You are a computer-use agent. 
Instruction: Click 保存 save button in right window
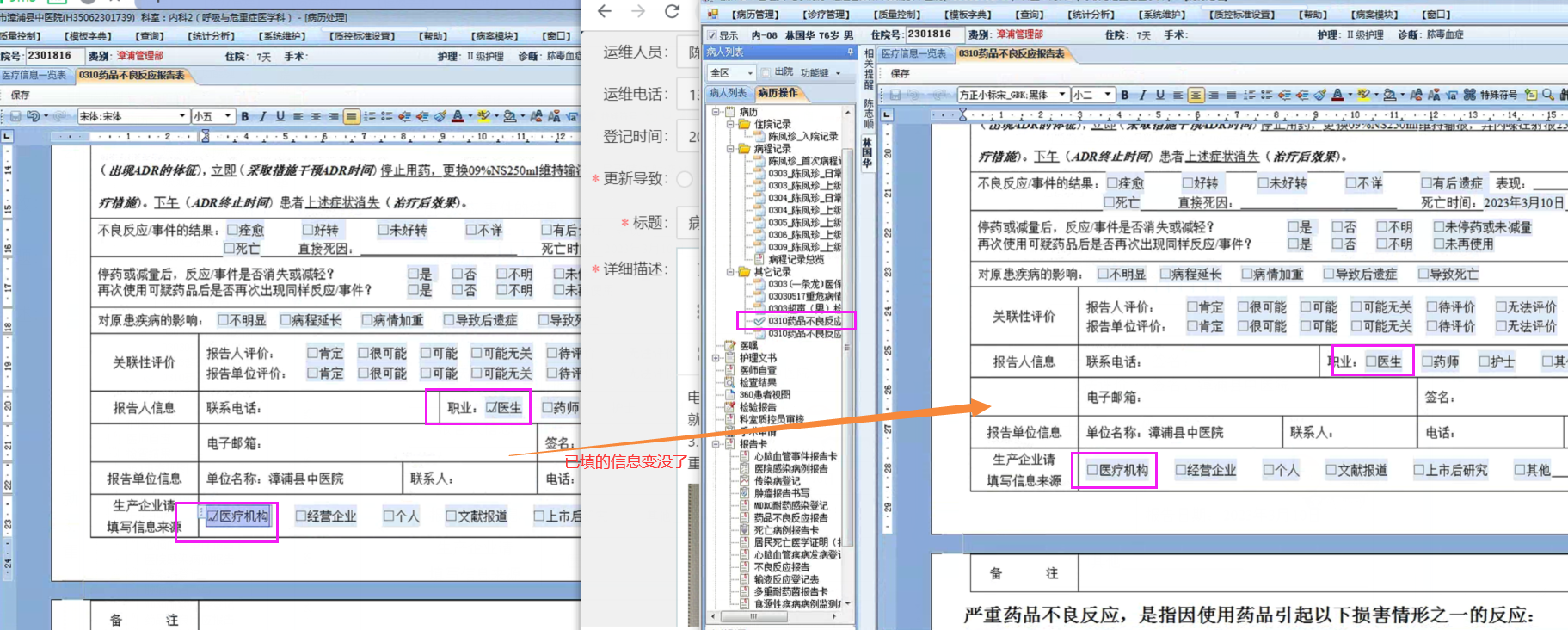(901, 73)
